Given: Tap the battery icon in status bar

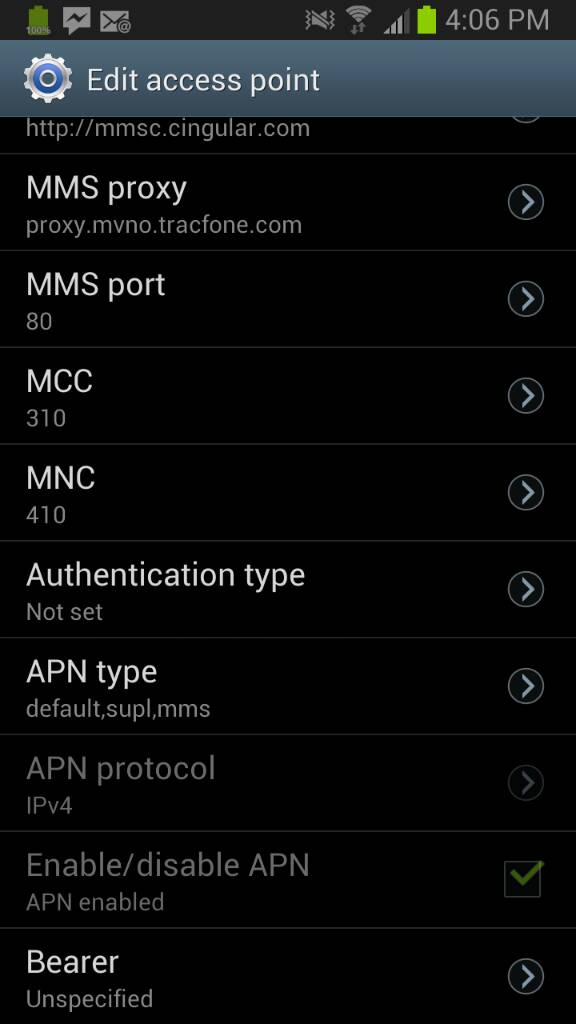Looking at the screenshot, I should [426, 20].
